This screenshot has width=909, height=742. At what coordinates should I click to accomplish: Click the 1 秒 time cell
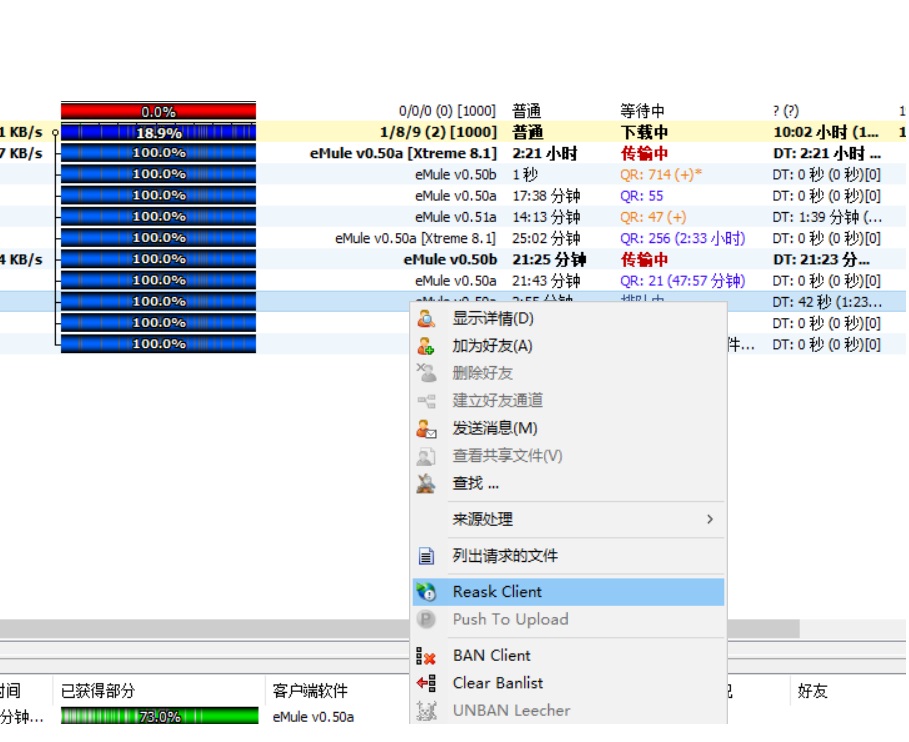pyautogui.click(x=525, y=174)
